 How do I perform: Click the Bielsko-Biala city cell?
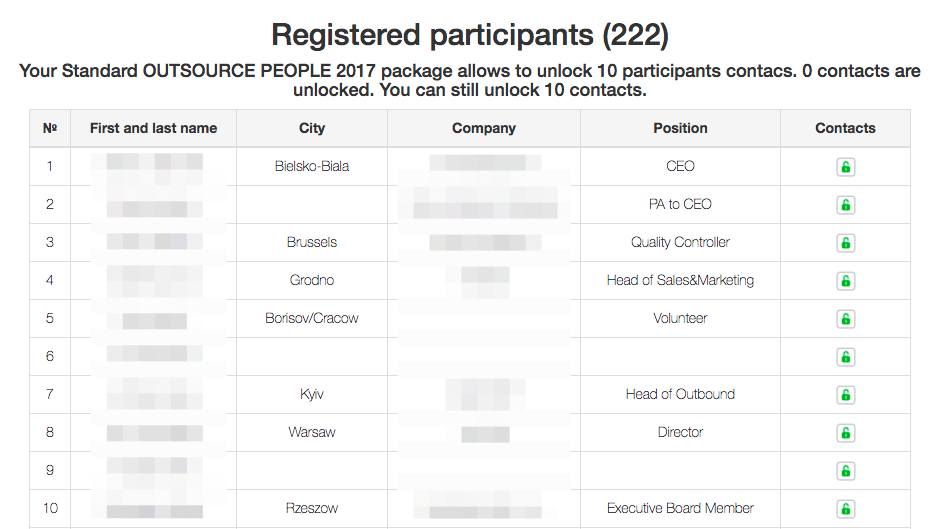click(x=312, y=166)
